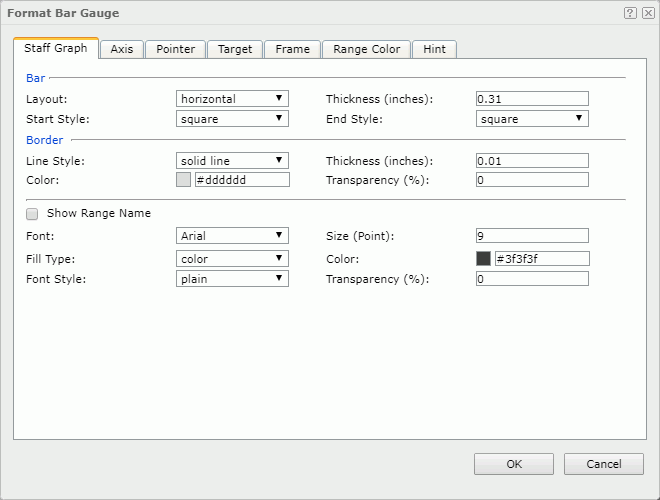This screenshot has width=660, height=500.
Task: Open the Layout dropdown
Action: coord(232,99)
